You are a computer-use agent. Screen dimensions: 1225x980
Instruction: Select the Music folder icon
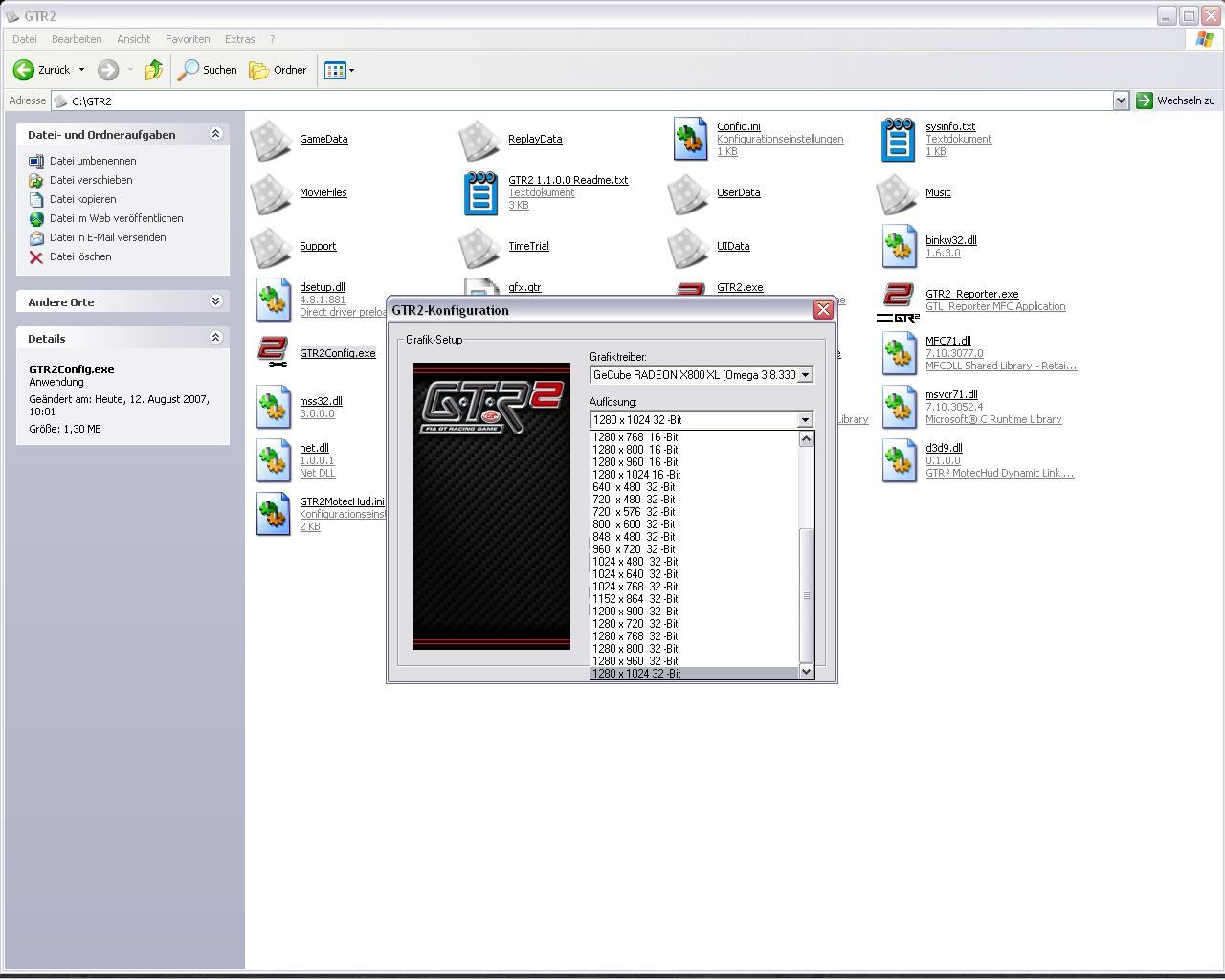tap(898, 193)
